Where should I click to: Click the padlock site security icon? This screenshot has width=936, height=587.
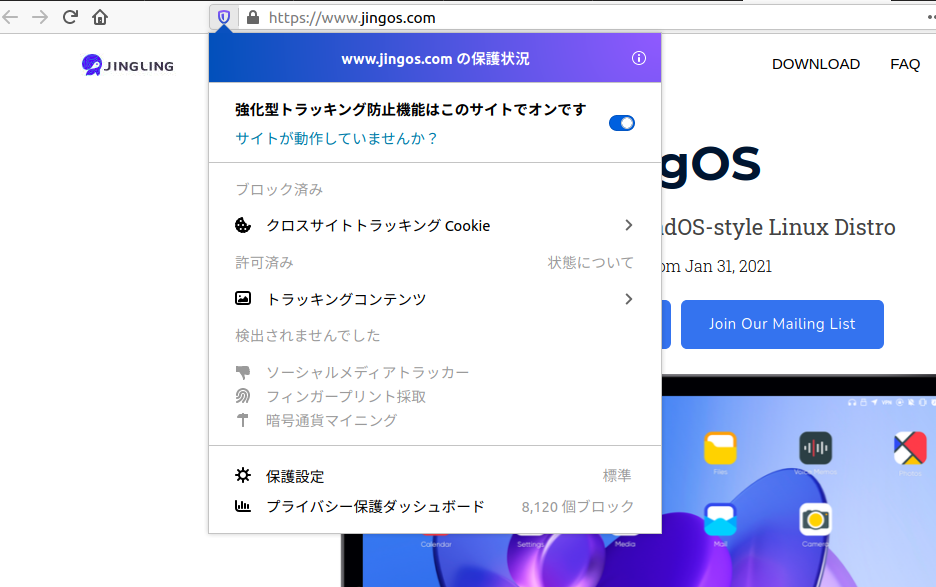[253, 17]
